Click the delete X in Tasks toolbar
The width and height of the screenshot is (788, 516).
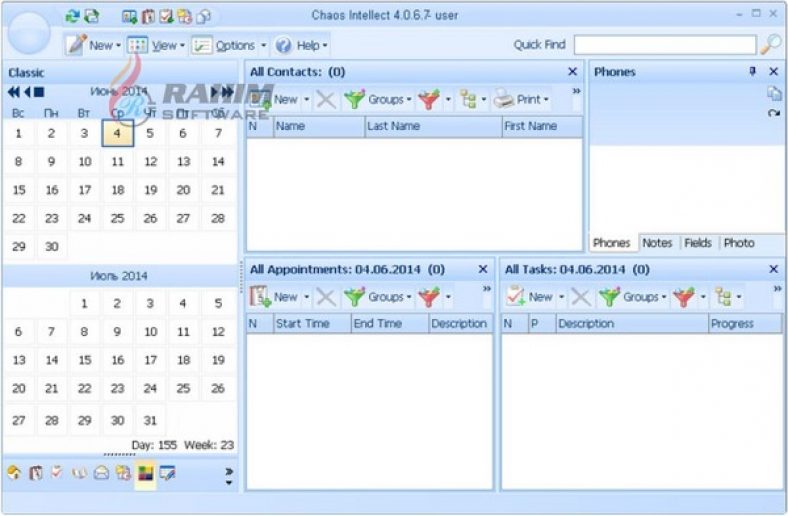click(581, 297)
